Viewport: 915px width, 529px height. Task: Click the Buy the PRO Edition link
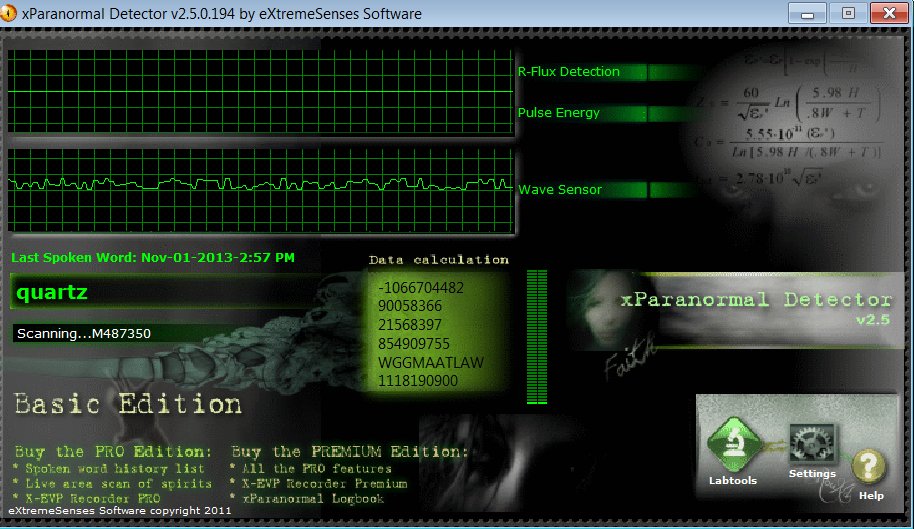(113, 451)
